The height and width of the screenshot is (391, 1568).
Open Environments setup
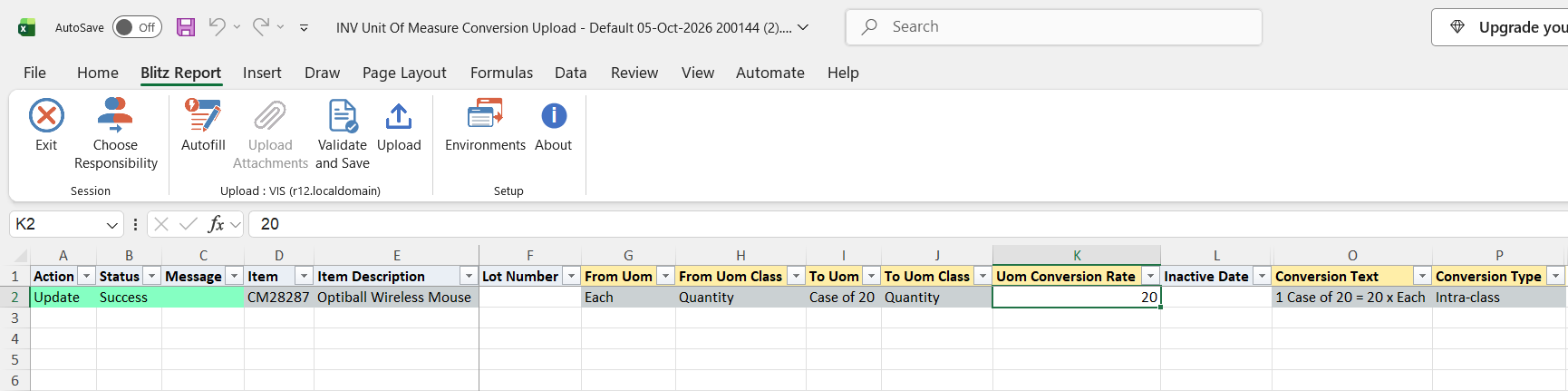[485, 125]
